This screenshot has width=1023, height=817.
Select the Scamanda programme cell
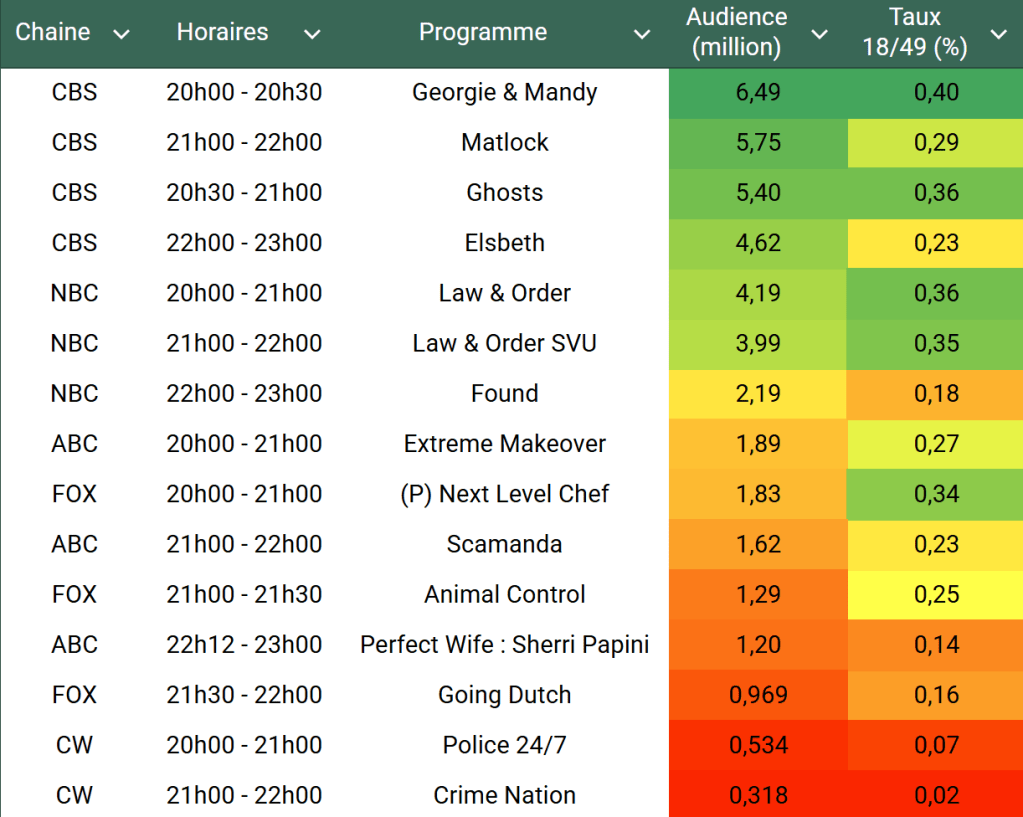504,544
